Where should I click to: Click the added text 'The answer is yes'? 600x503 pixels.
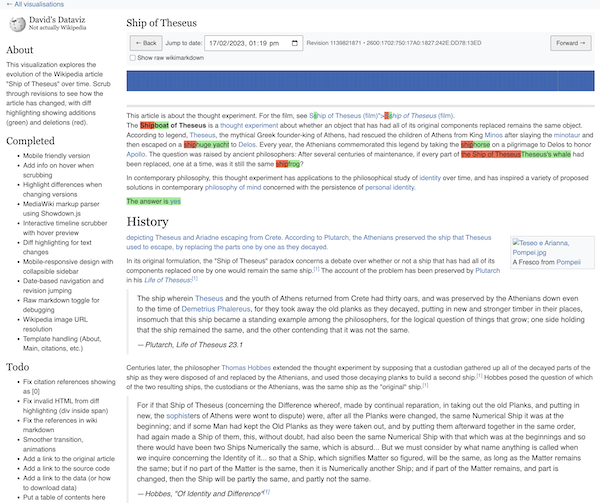pos(153,201)
